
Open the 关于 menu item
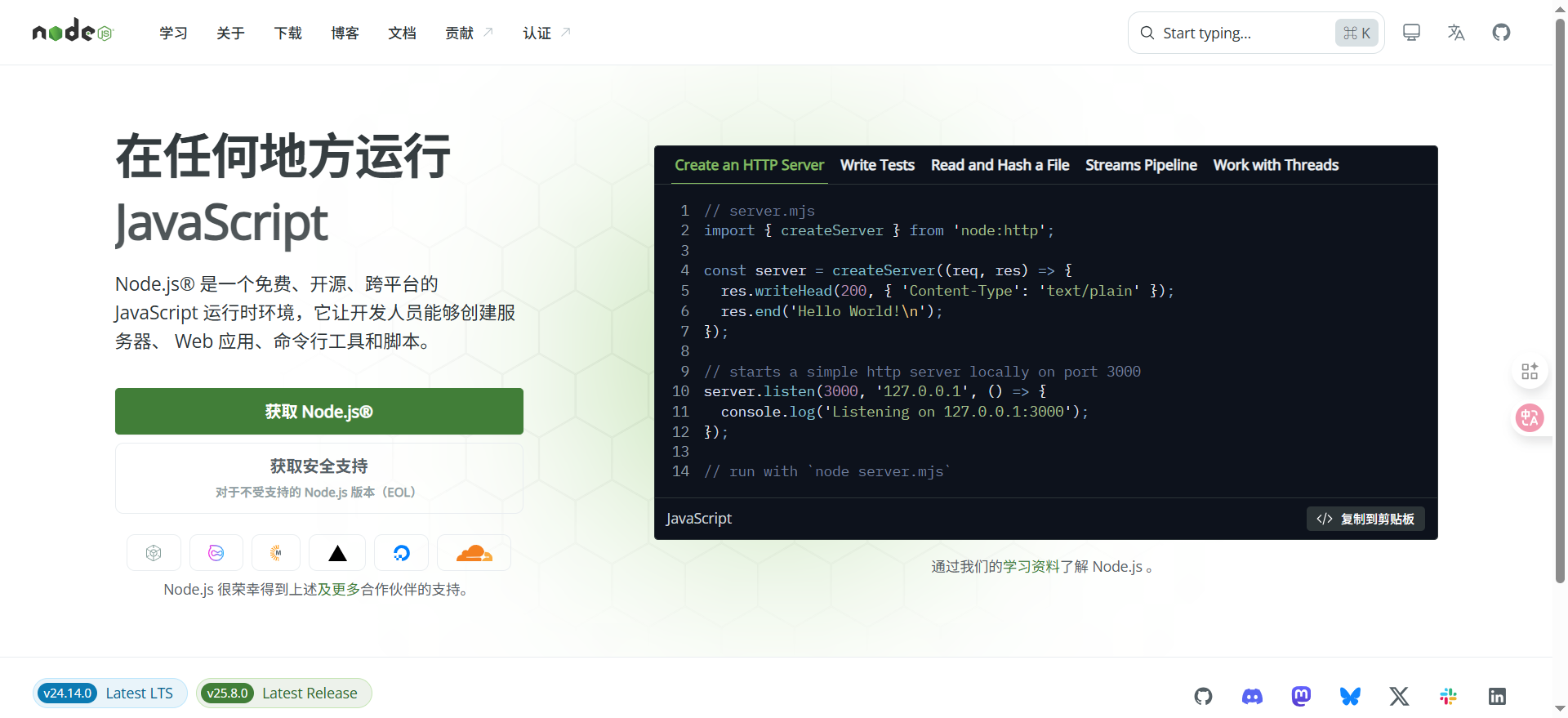(230, 33)
